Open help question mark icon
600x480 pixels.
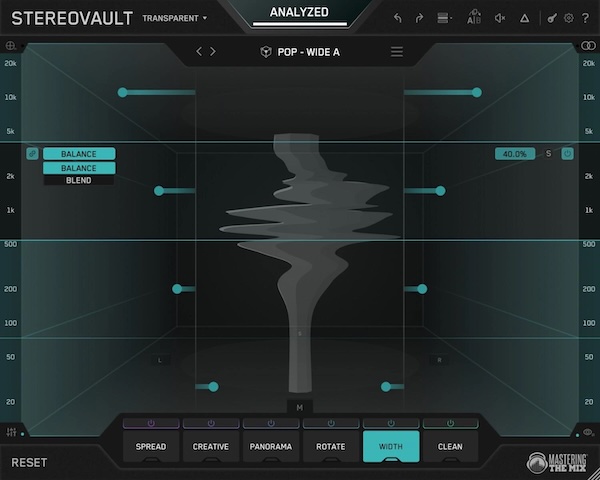click(x=585, y=18)
